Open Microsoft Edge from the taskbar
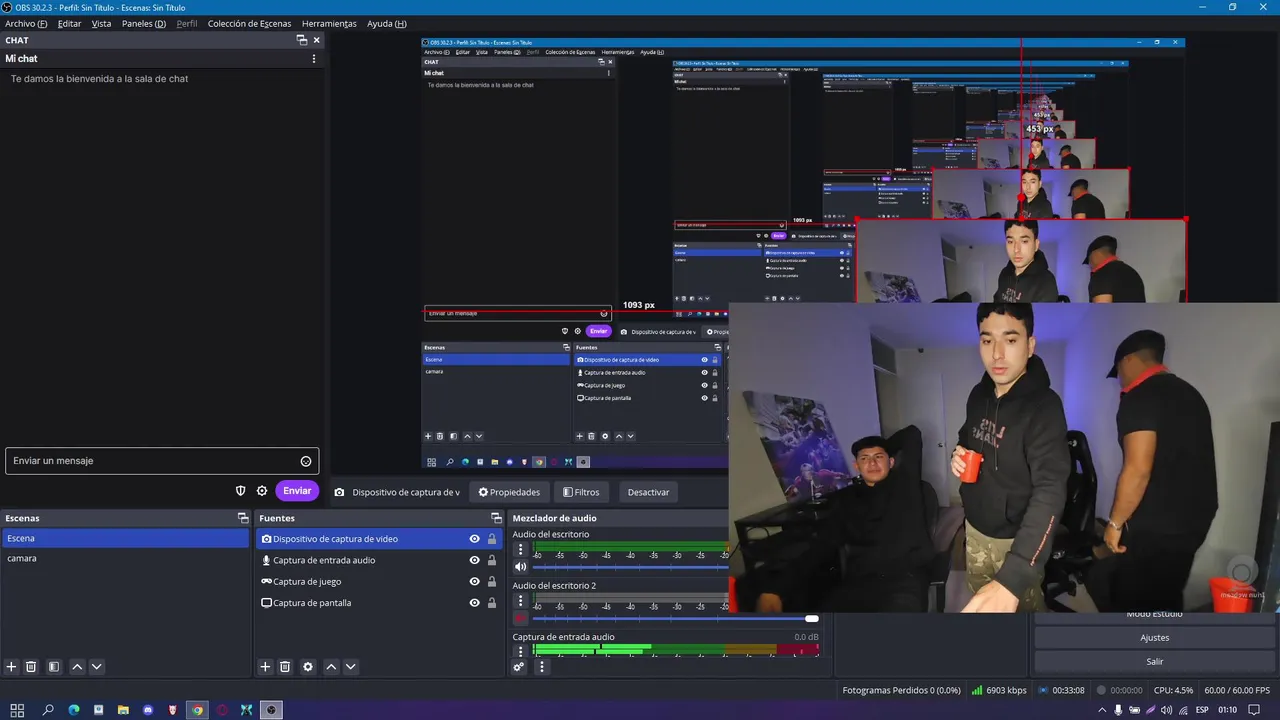Screen dimensions: 1280x720 click(73, 710)
